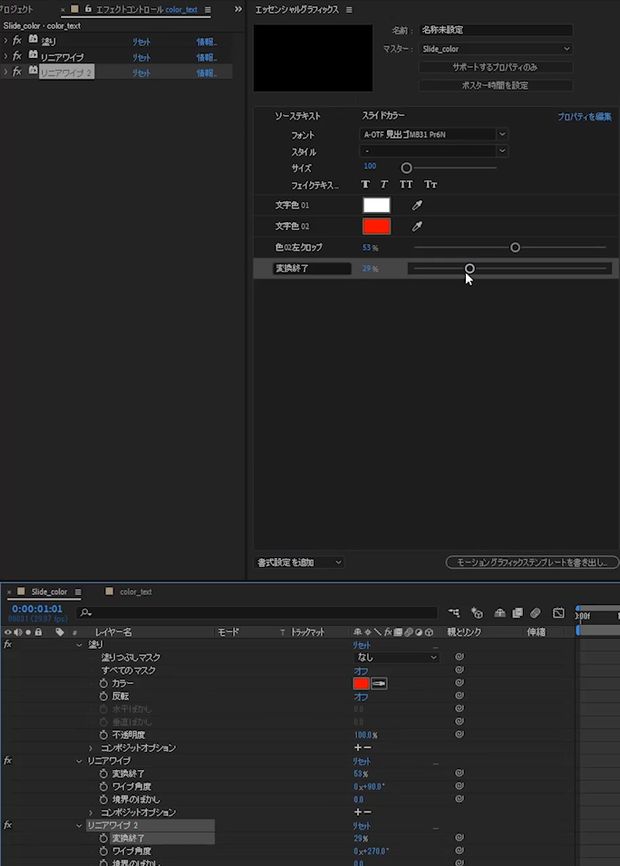
Task: Switch to color_text timeline tab
Action: point(136,592)
